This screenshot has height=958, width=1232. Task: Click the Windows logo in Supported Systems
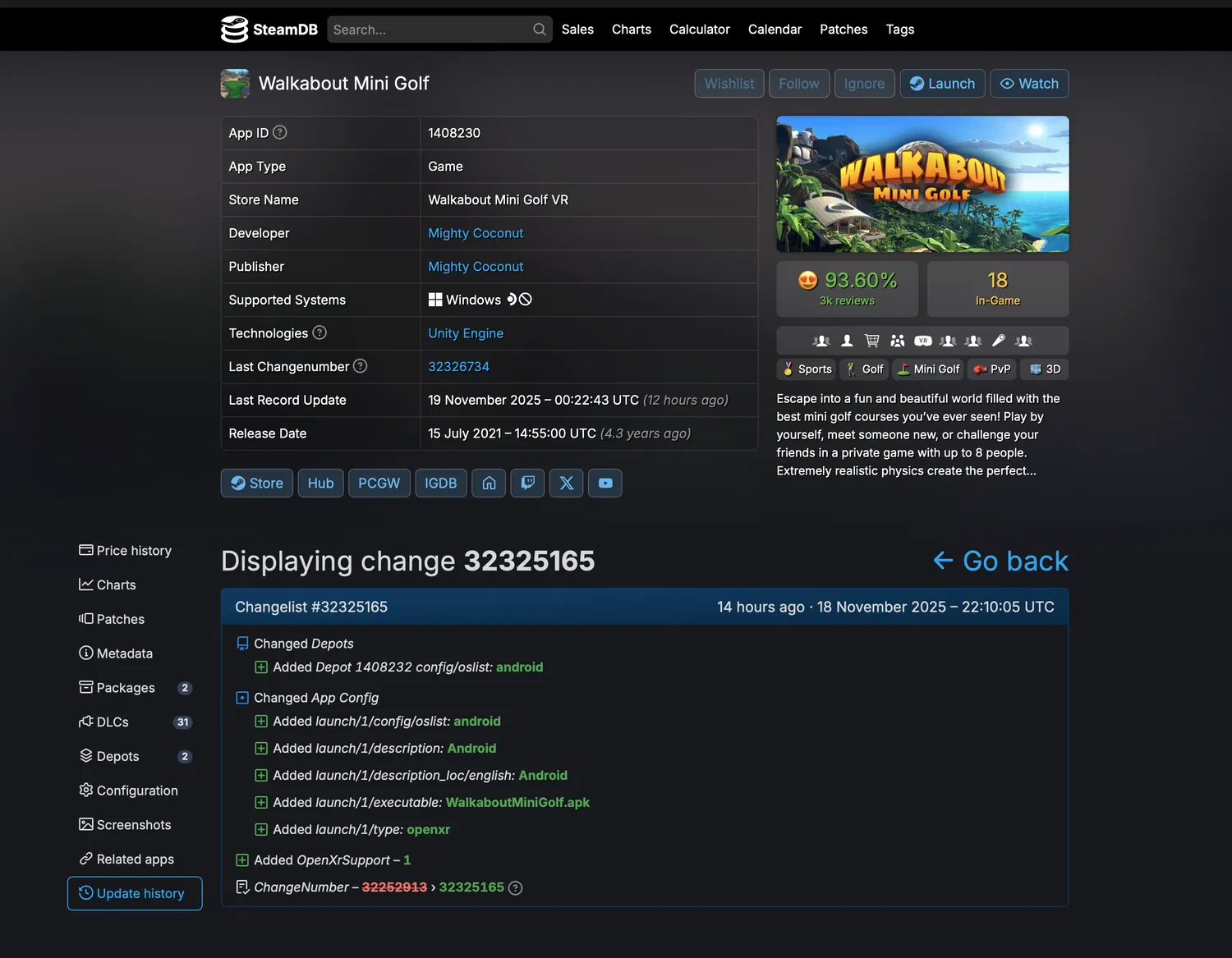(x=435, y=300)
